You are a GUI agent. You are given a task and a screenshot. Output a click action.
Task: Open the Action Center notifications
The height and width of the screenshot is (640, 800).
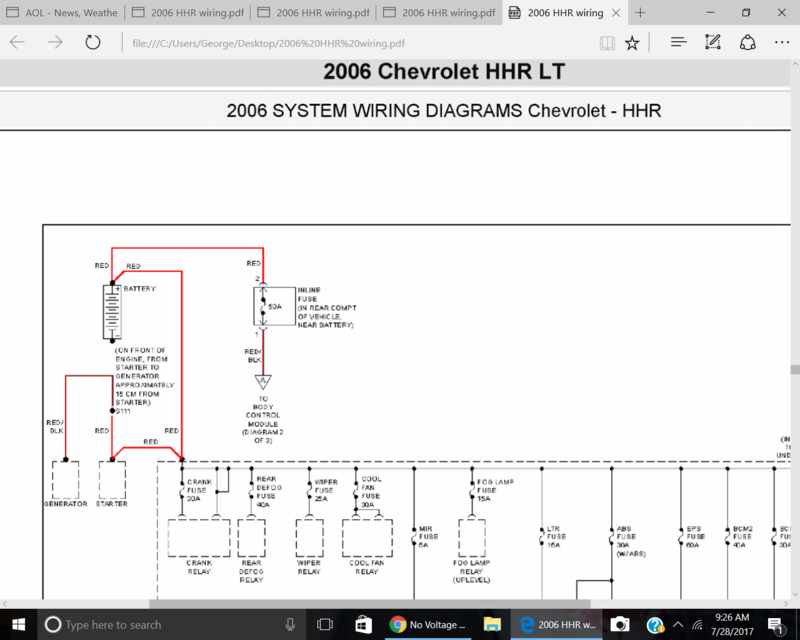(775, 624)
